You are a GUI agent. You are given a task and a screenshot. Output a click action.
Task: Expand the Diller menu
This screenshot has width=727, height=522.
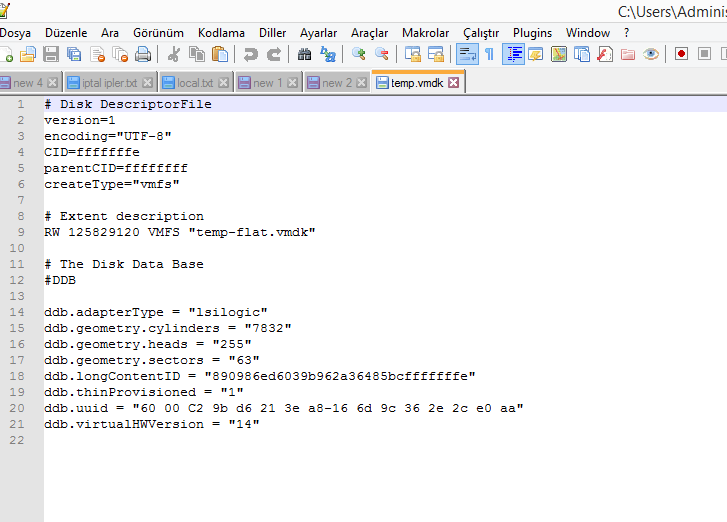(273, 32)
